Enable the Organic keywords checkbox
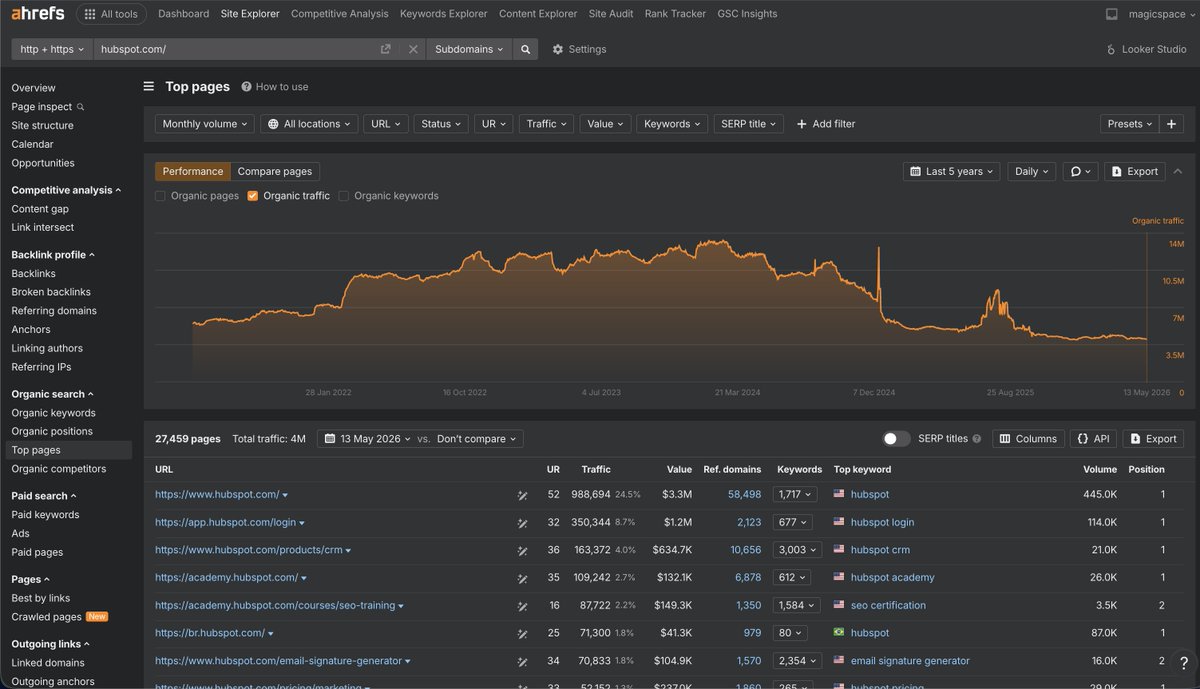1200x689 pixels. point(344,196)
